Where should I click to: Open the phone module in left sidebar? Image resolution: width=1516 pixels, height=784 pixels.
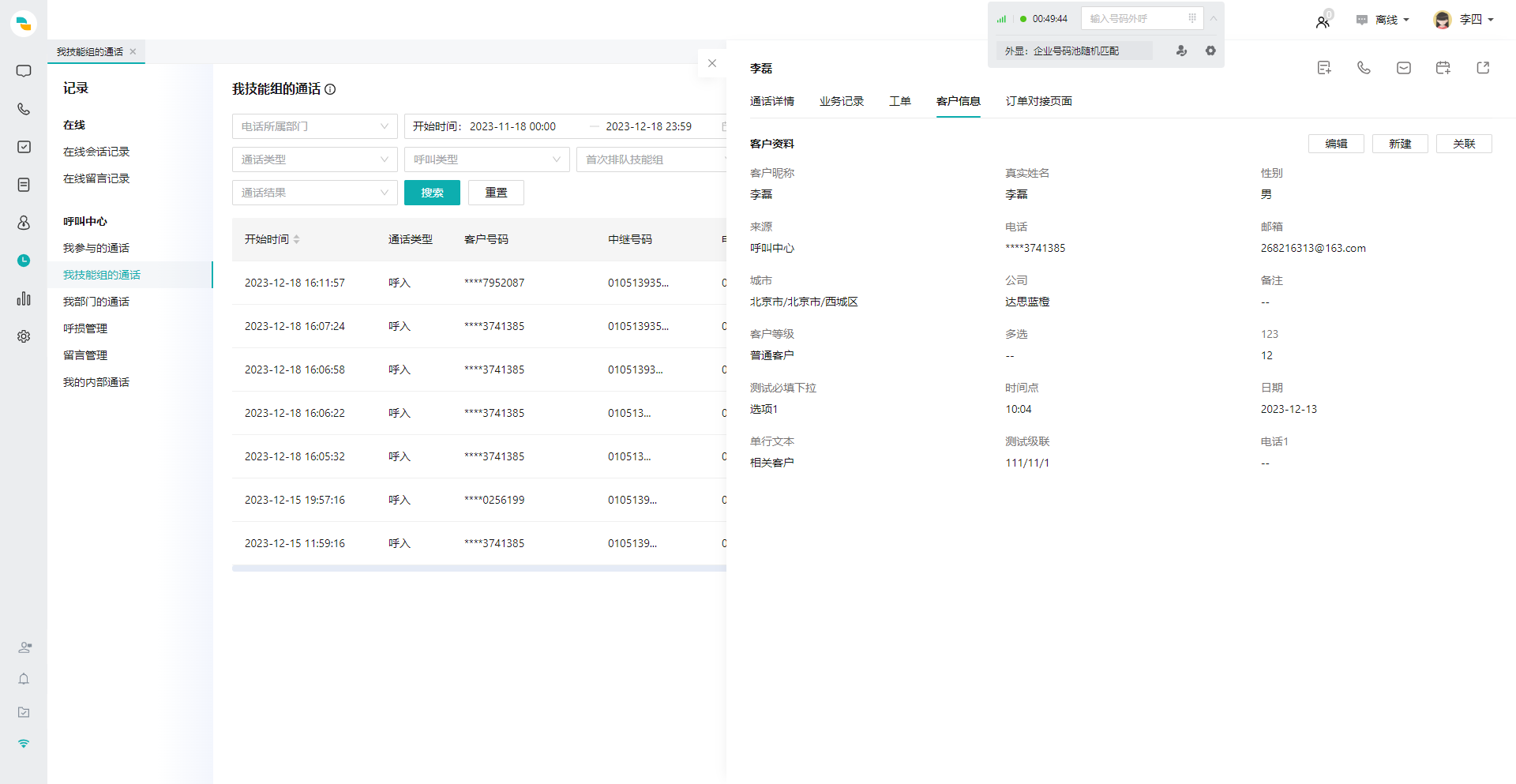point(24,109)
